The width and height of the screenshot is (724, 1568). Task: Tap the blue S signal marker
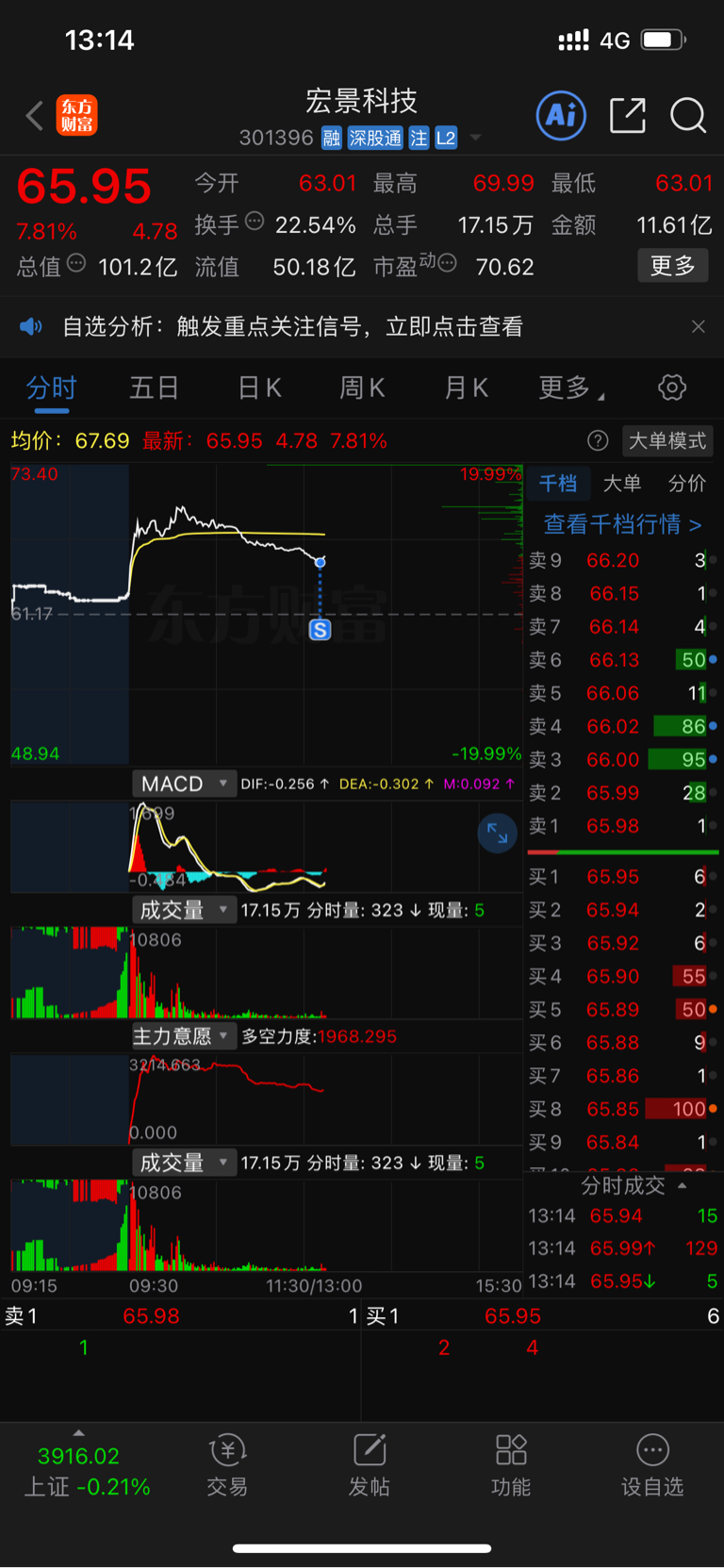tap(321, 630)
